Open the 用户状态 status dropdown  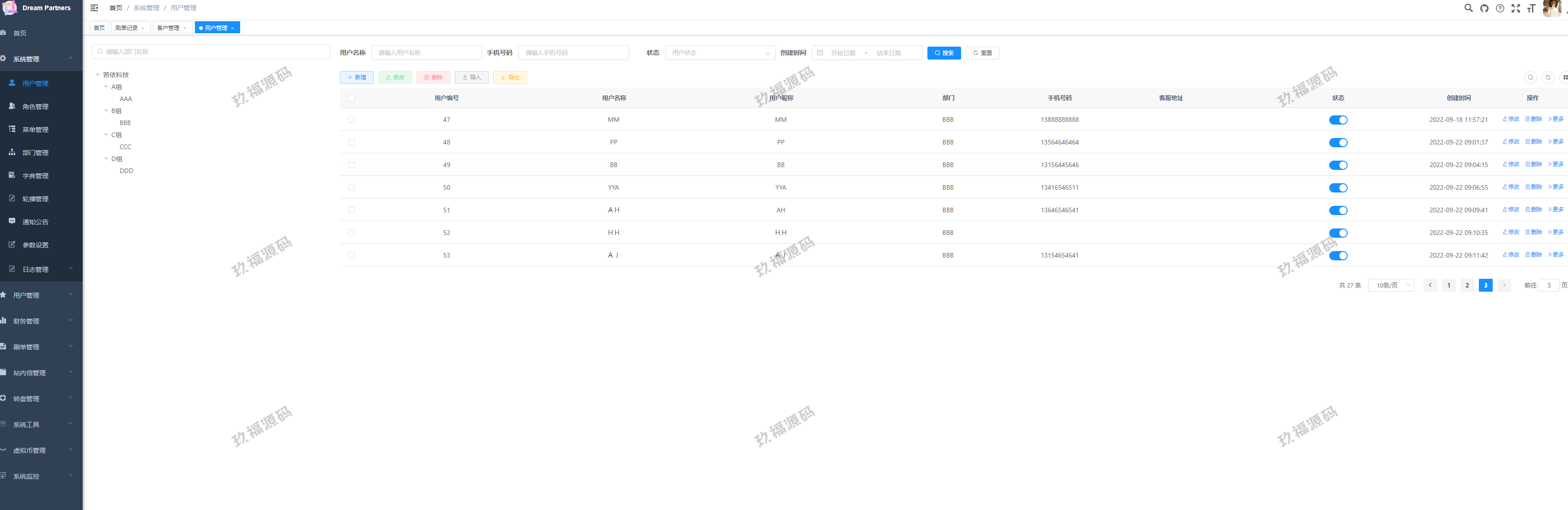(720, 53)
